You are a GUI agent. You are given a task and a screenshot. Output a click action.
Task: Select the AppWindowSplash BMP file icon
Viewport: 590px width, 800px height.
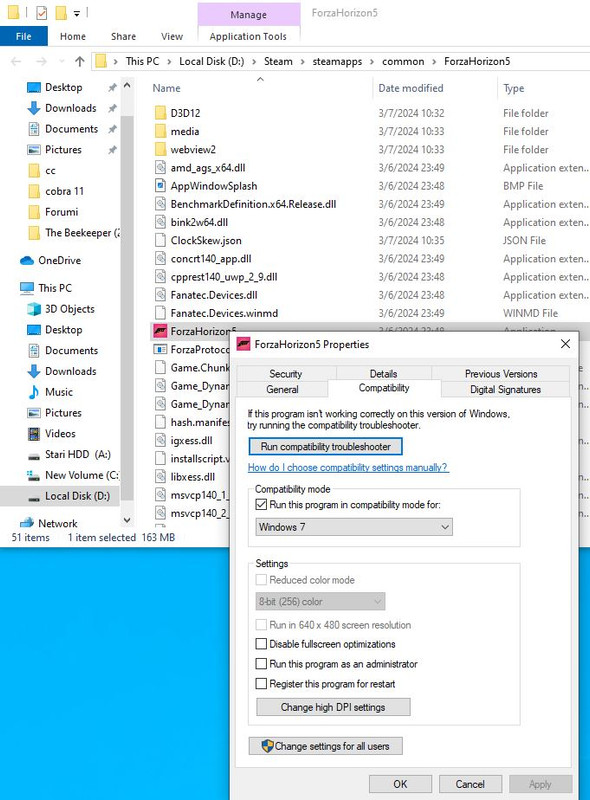[x=160, y=186]
